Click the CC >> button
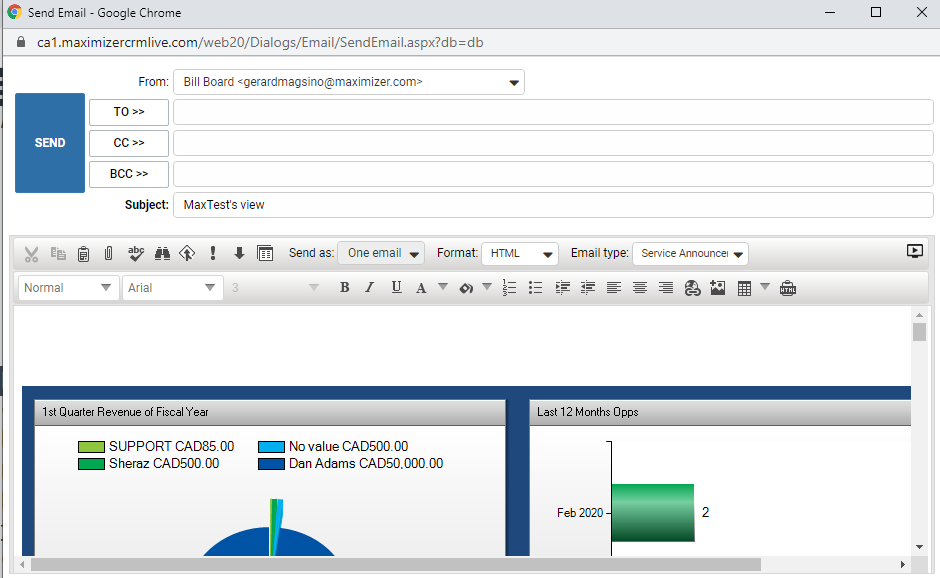Screen dimensions: 940x578 pos(129,143)
